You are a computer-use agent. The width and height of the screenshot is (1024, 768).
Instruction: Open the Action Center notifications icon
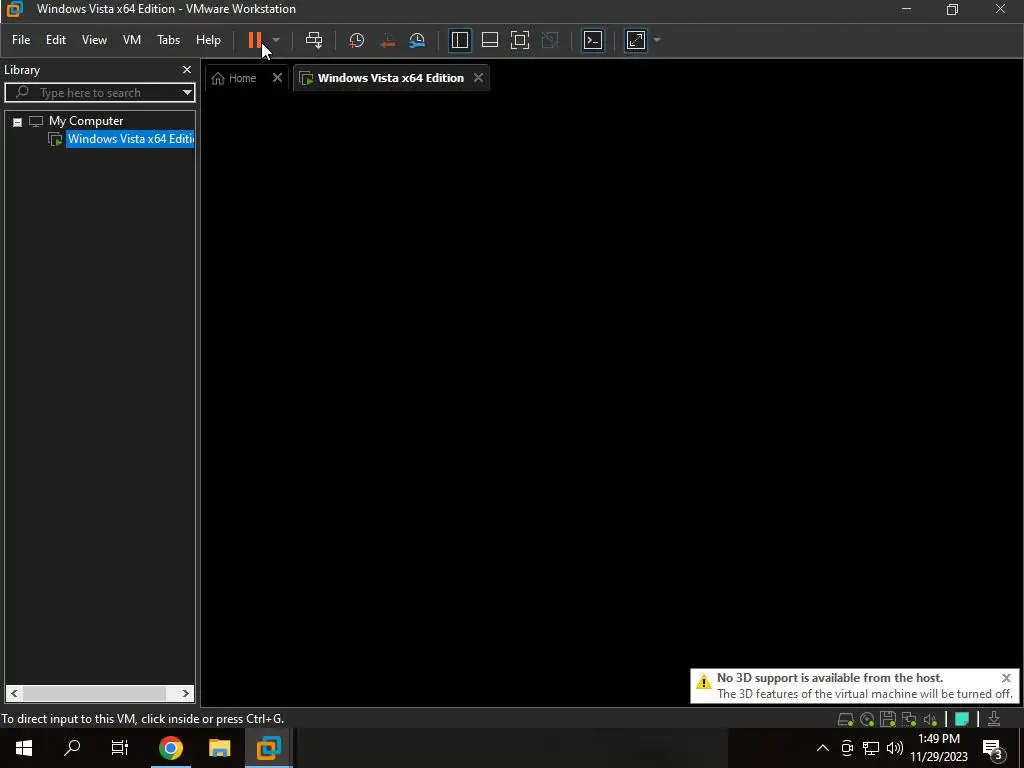point(994,749)
